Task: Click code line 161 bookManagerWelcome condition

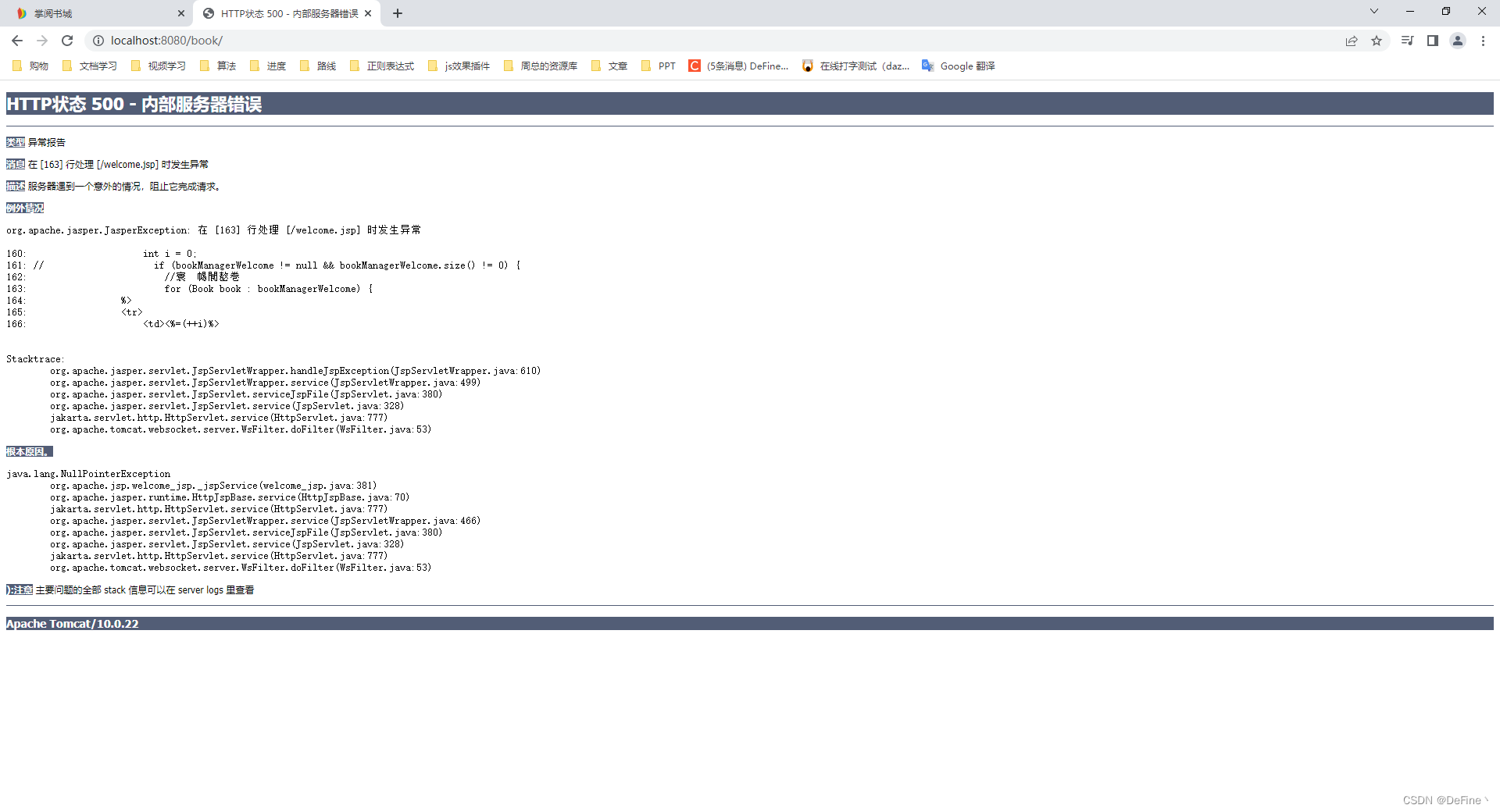Action: (x=337, y=265)
